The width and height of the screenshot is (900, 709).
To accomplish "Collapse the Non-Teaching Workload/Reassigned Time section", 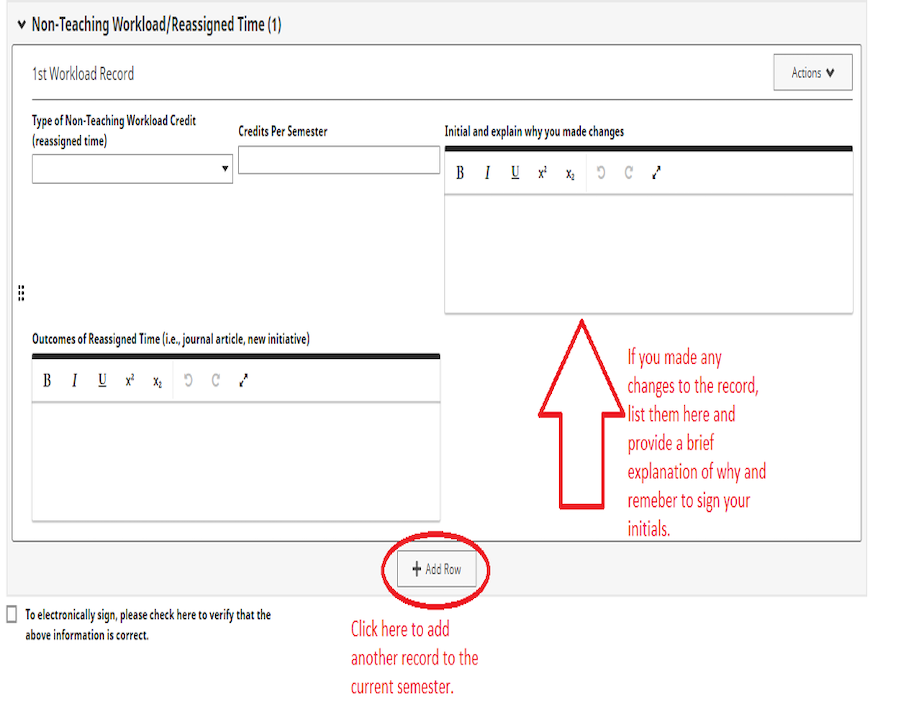I will coord(22,25).
